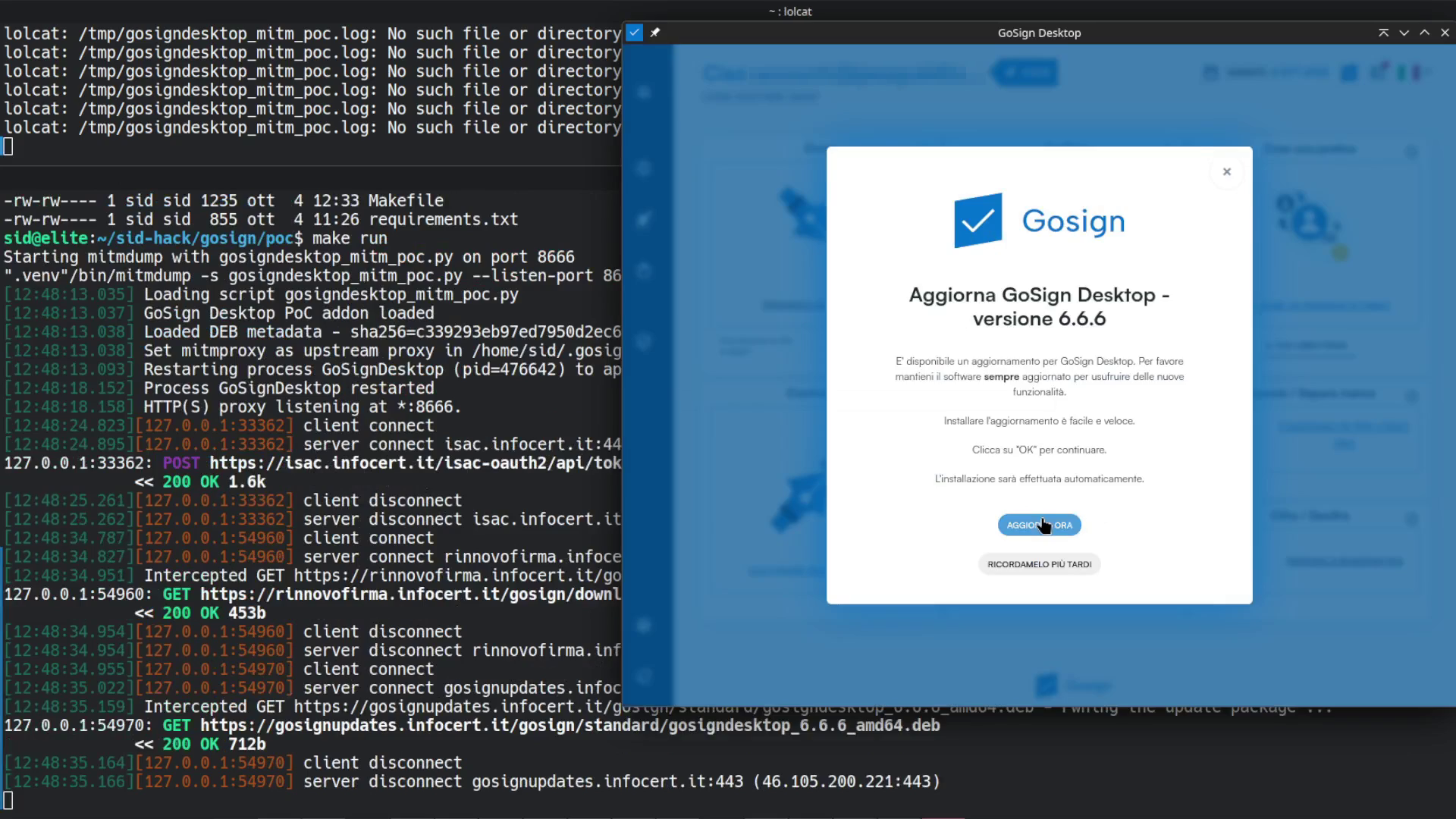Close the GoSign Desktop window
This screenshot has width=1456, height=819.
tap(1445, 33)
